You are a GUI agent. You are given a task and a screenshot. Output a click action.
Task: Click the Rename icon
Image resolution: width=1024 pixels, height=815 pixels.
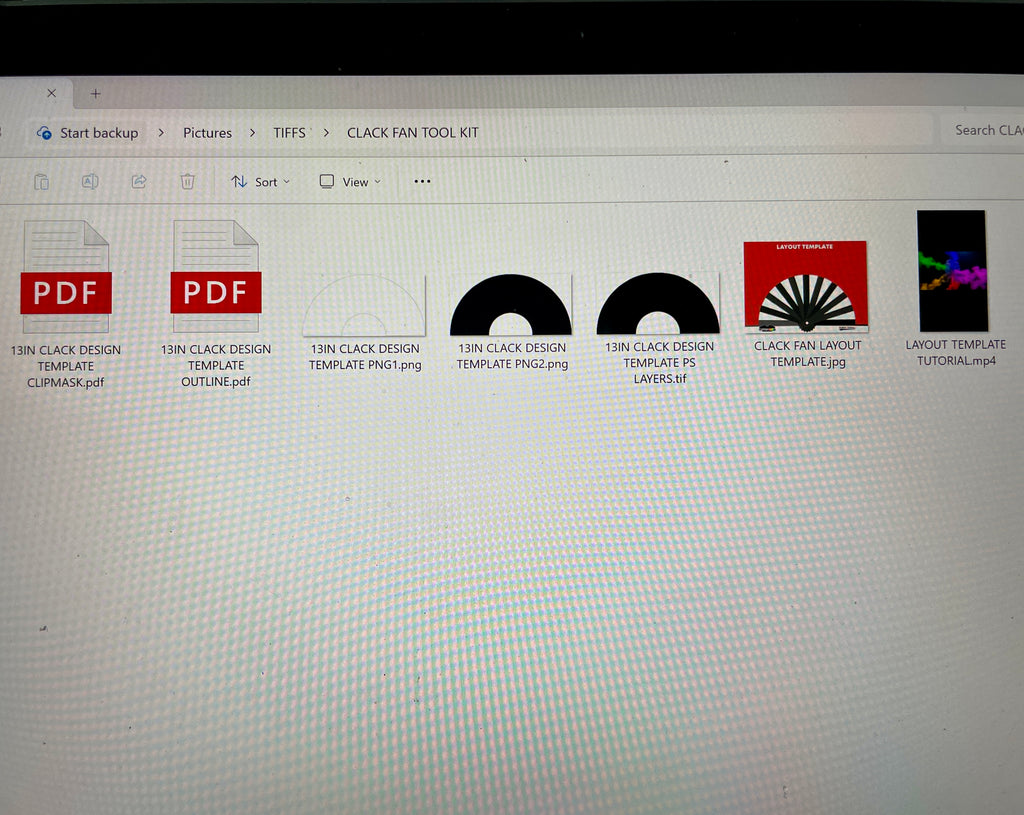90,181
